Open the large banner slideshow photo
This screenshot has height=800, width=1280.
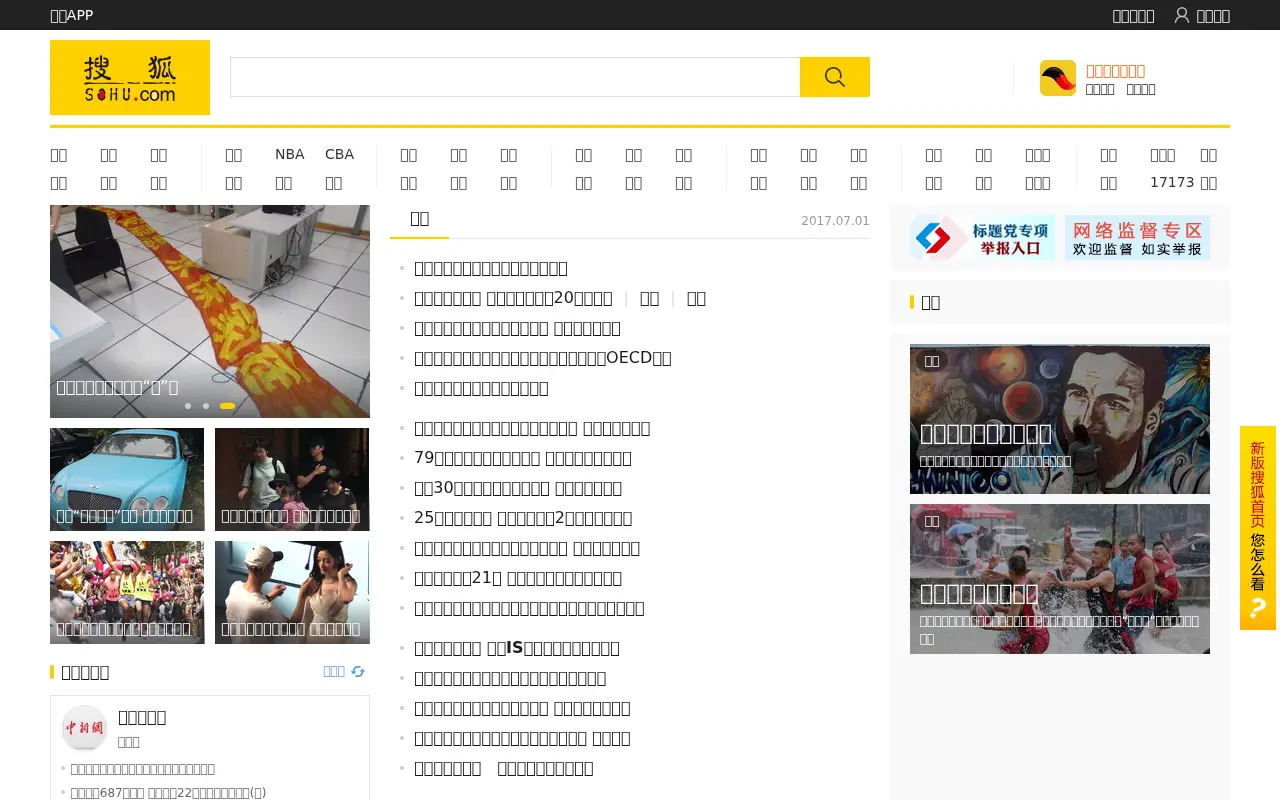[210, 311]
